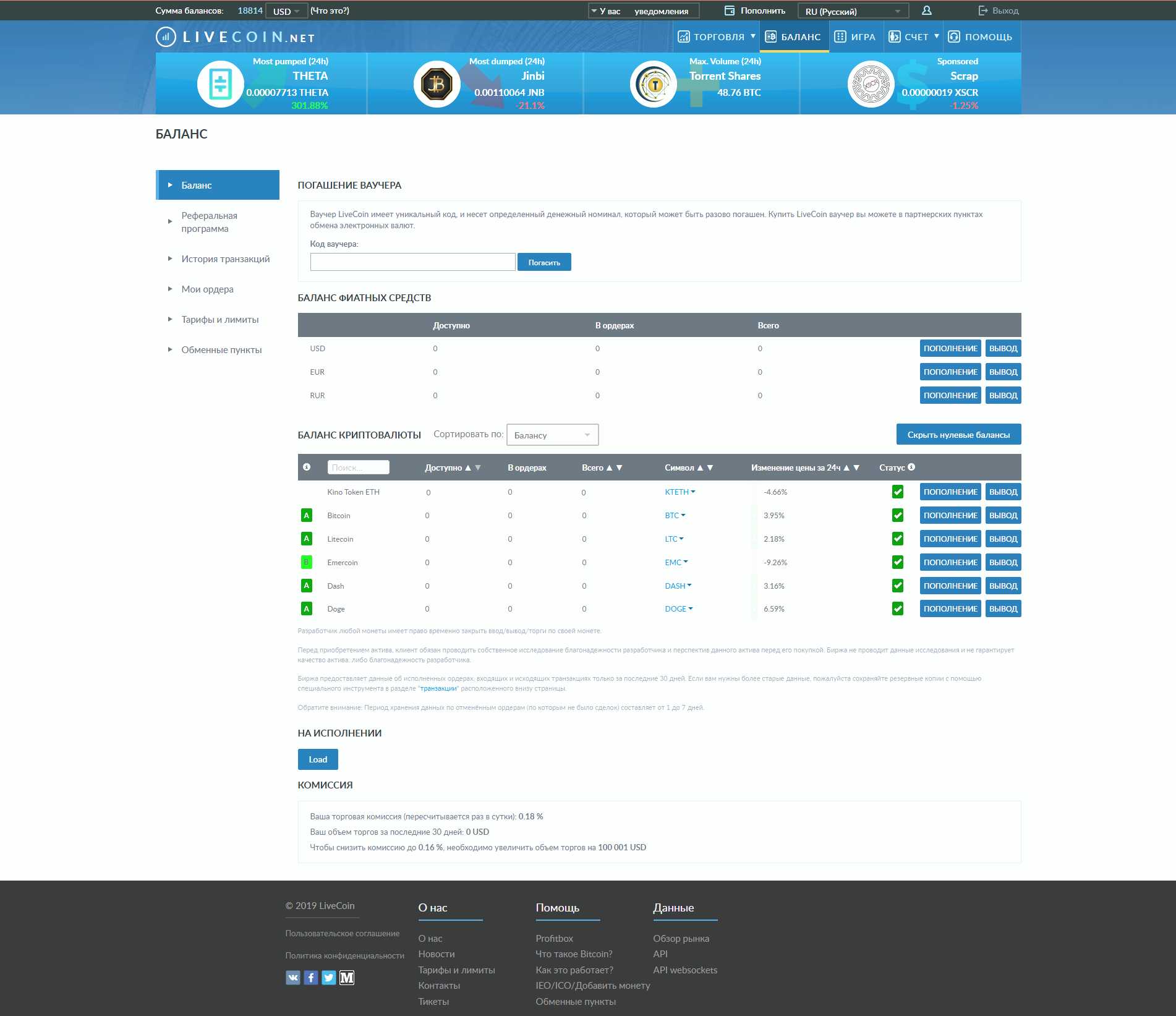Select Тарифы и лимиты in sidebar
Image resolution: width=1176 pixels, height=1016 pixels.
coord(219,319)
